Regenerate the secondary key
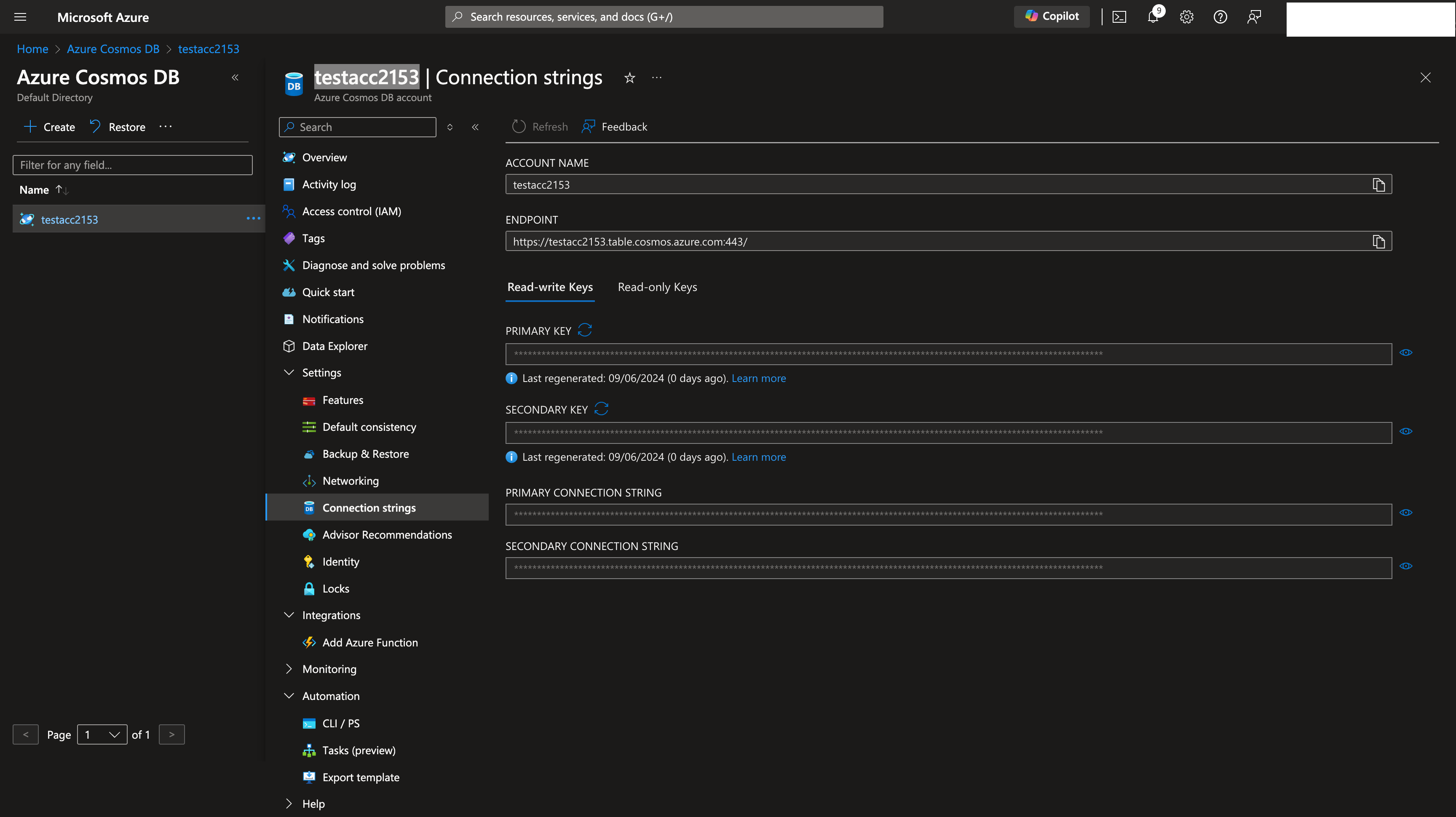The image size is (1456, 817). click(602, 408)
